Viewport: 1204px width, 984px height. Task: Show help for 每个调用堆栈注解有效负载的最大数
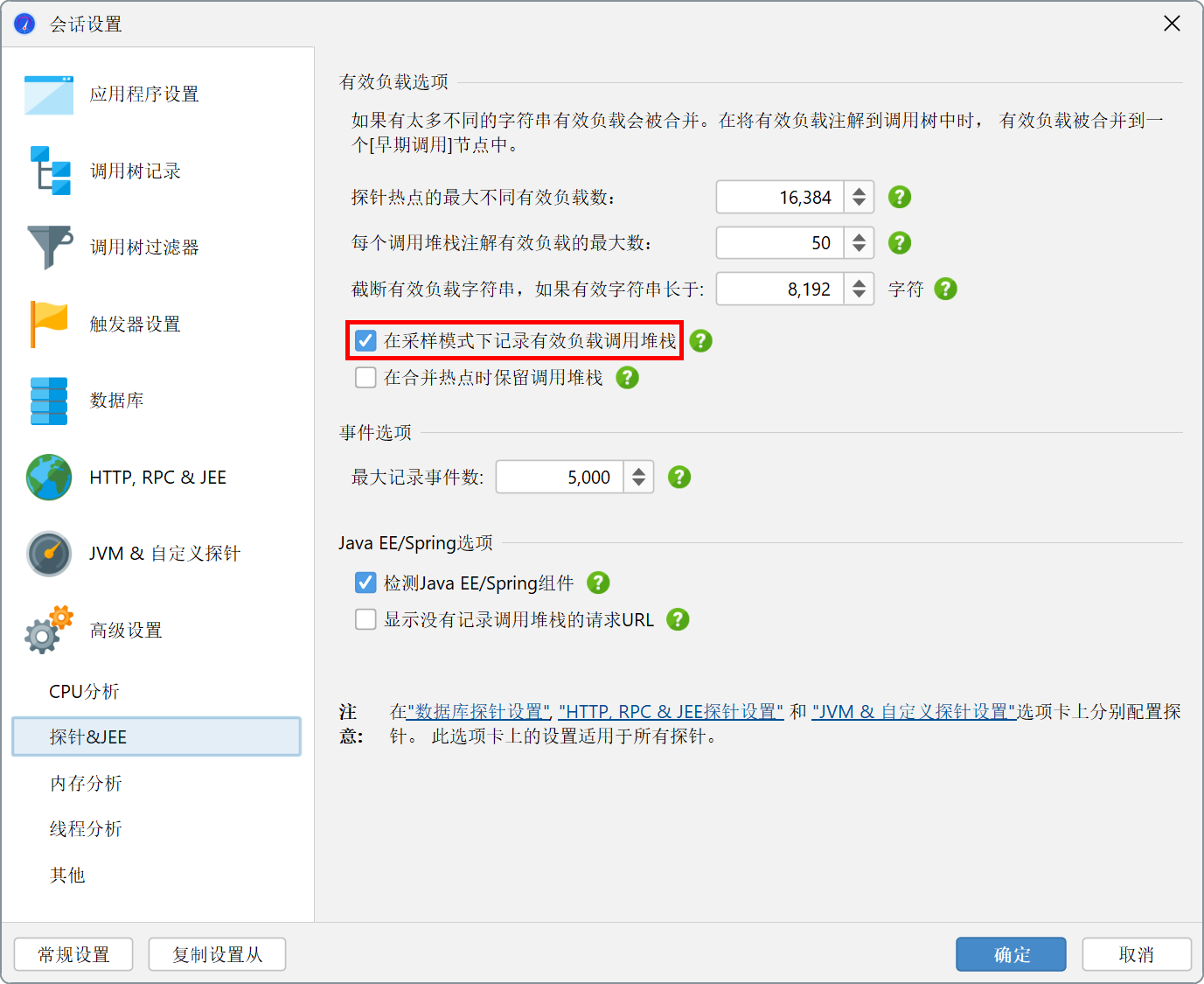coord(900,243)
